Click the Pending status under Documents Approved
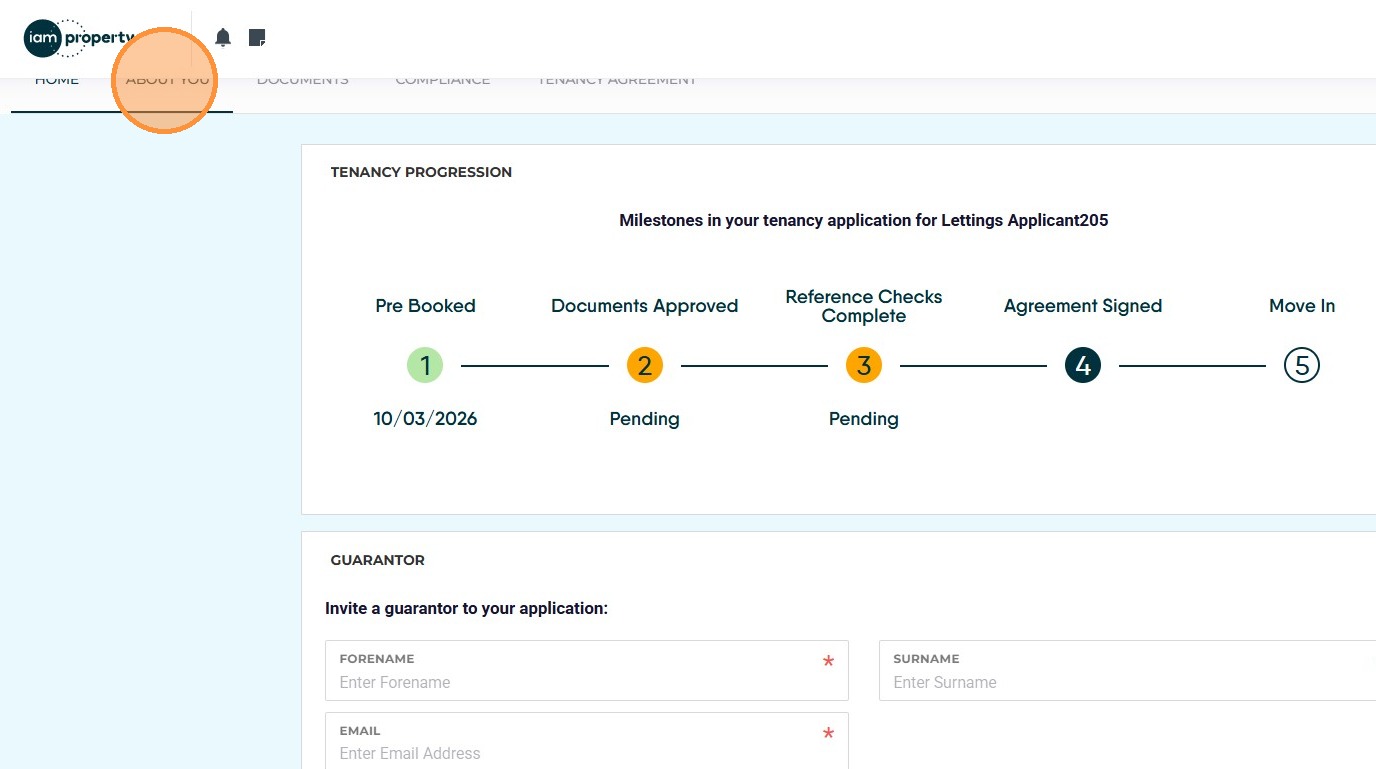This screenshot has width=1376, height=769. click(644, 419)
